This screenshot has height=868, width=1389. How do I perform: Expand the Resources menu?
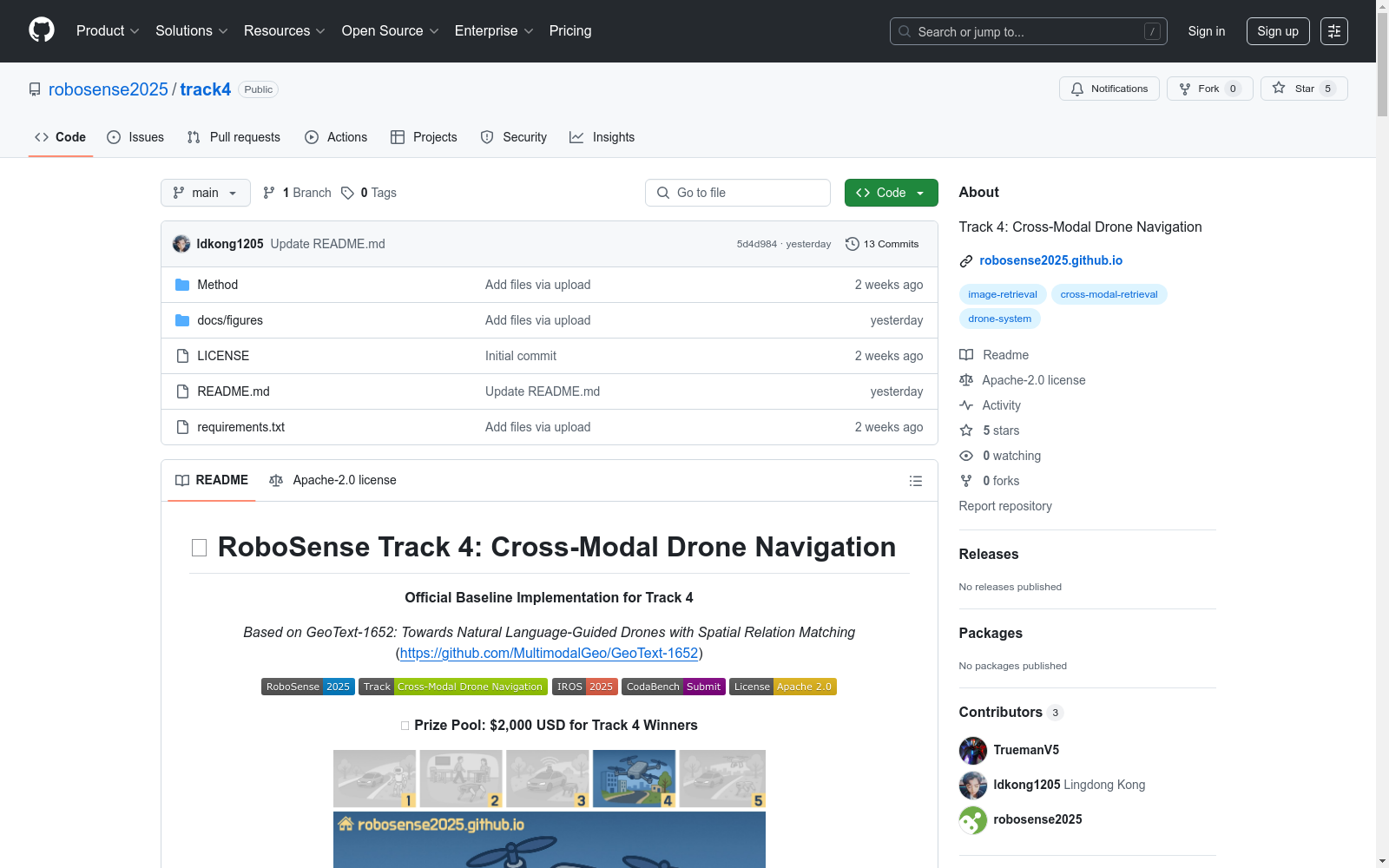click(x=285, y=31)
